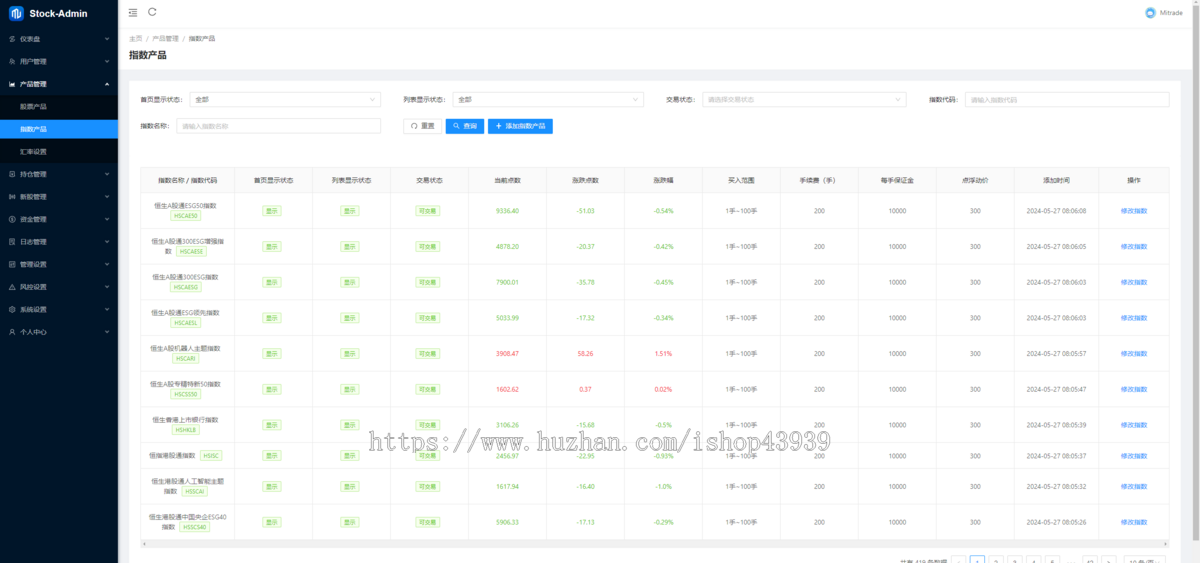Collapse the 产品管理 menu chevron

tap(107, 84)
